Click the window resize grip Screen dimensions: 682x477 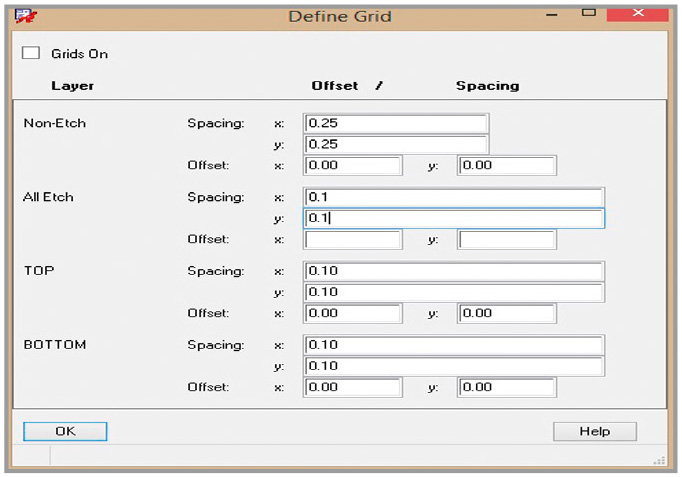click(660, 460)
